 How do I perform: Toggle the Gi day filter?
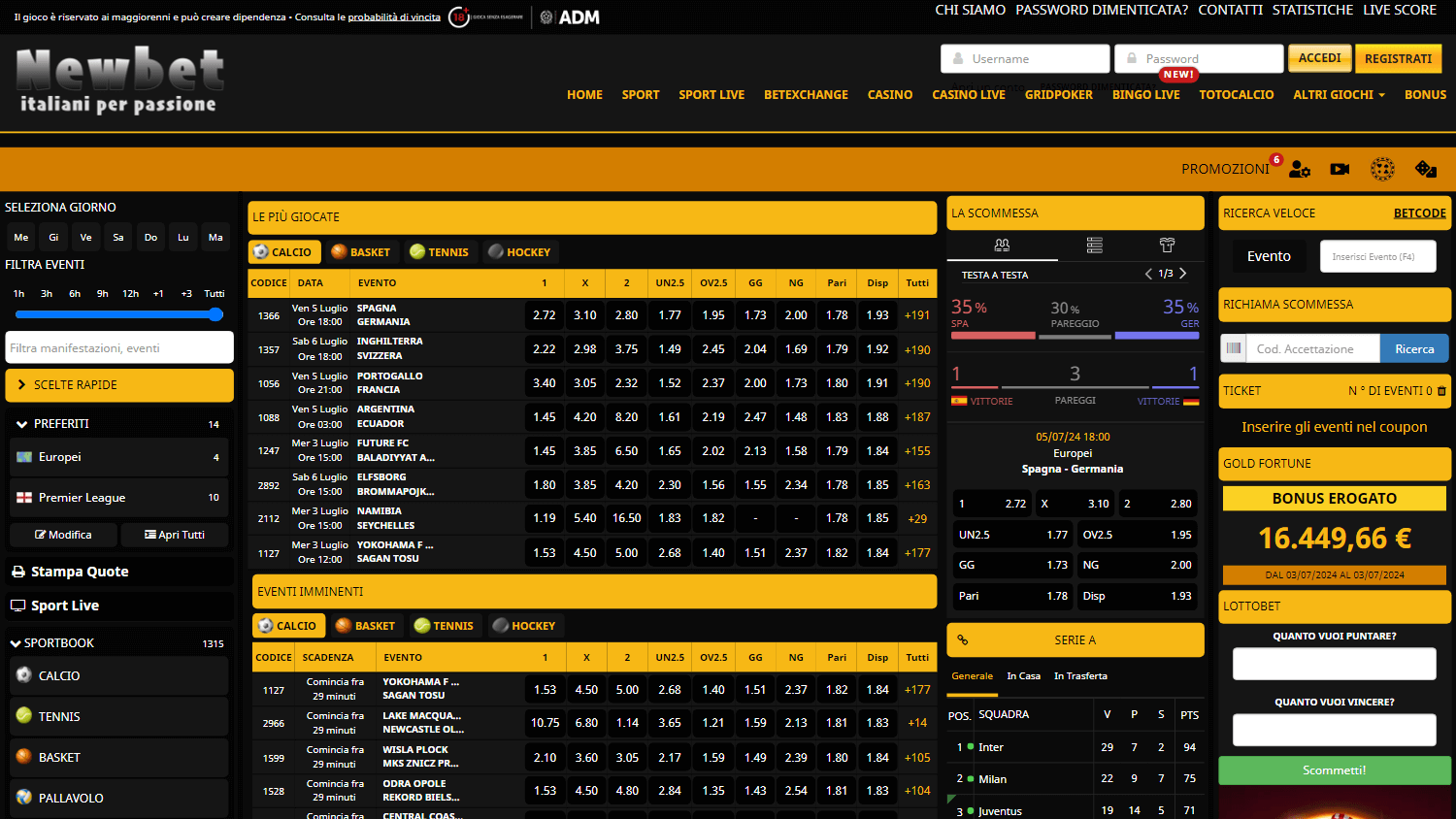click(53, 237)
